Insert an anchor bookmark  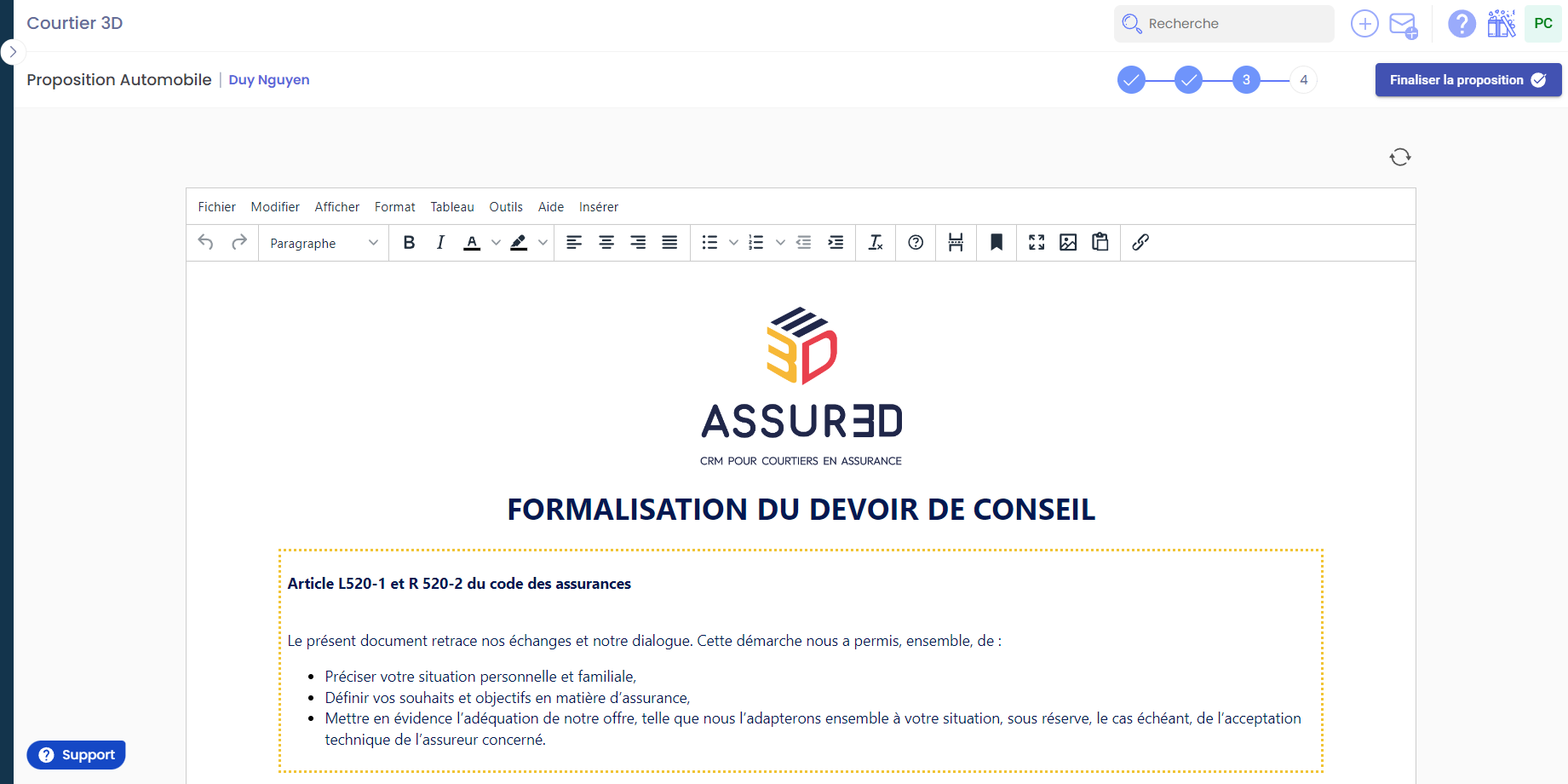pyautogui.click(x=997, y=243)
